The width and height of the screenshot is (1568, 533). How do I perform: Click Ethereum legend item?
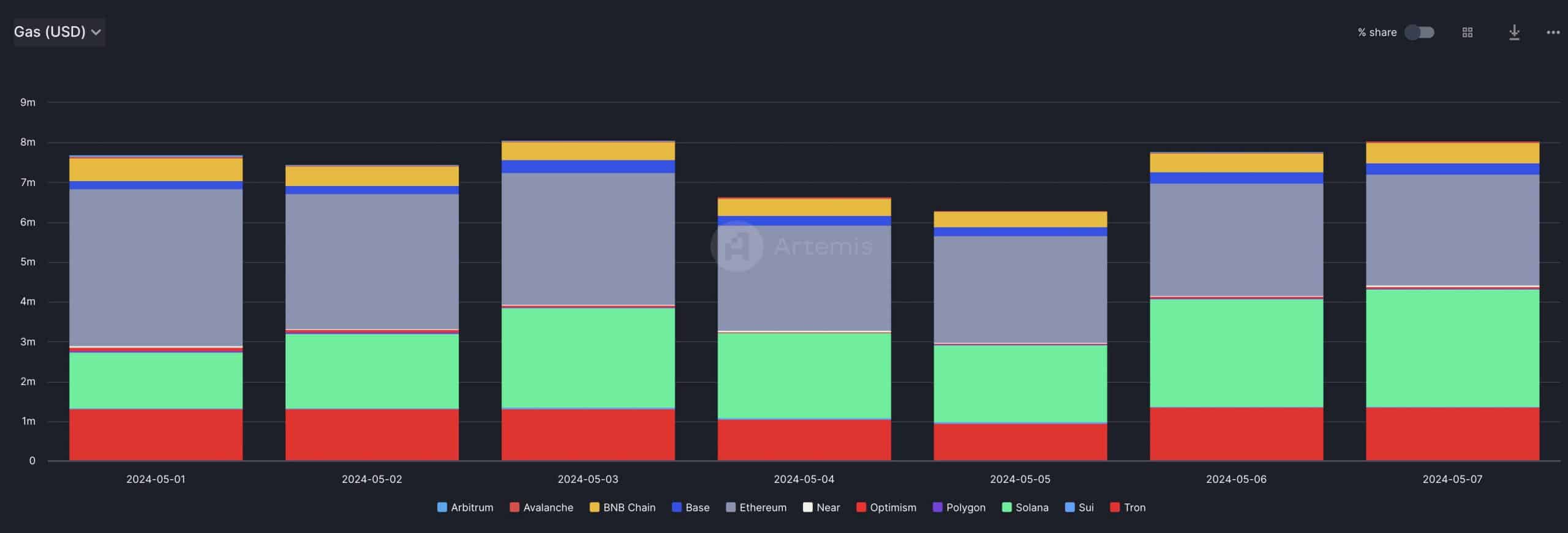(756, 507)
